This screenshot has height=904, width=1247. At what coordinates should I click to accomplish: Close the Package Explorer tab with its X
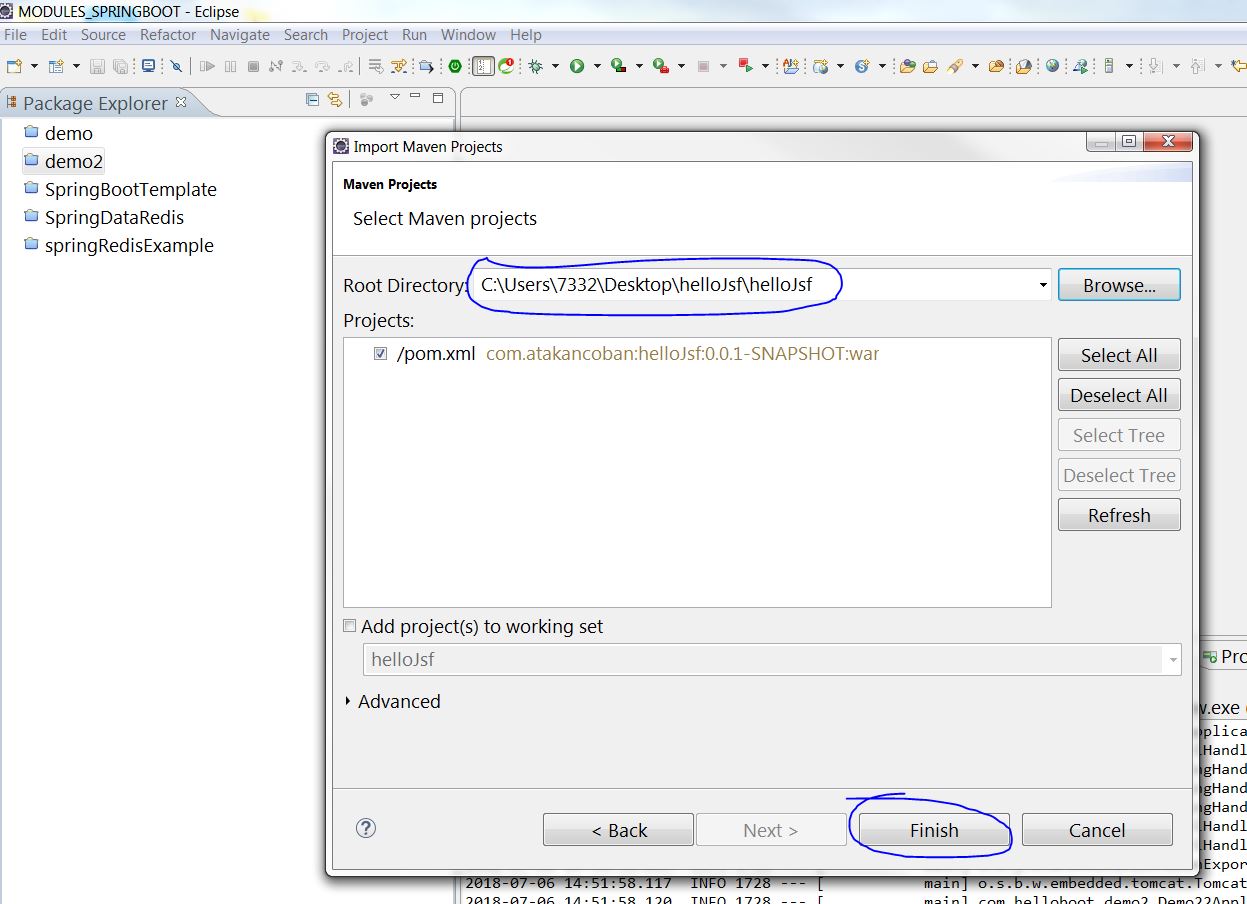pyautogui.click(x=181, y=102)
